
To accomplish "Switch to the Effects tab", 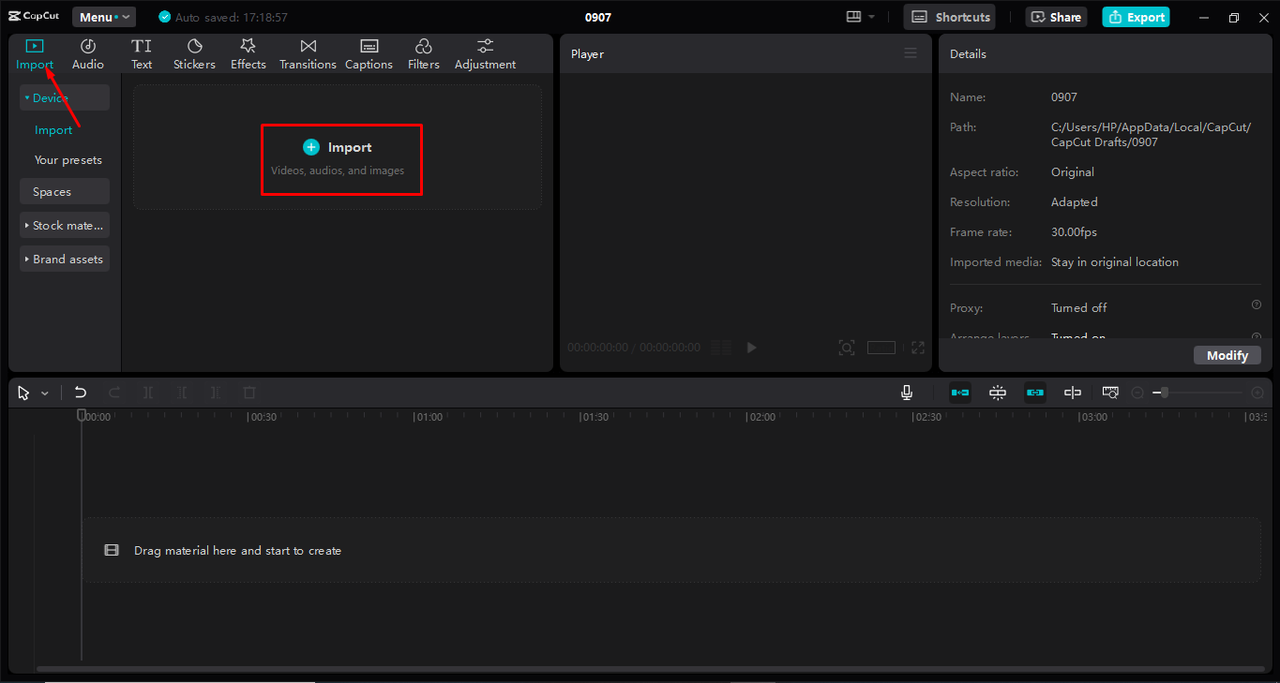I will coord(248,54).
